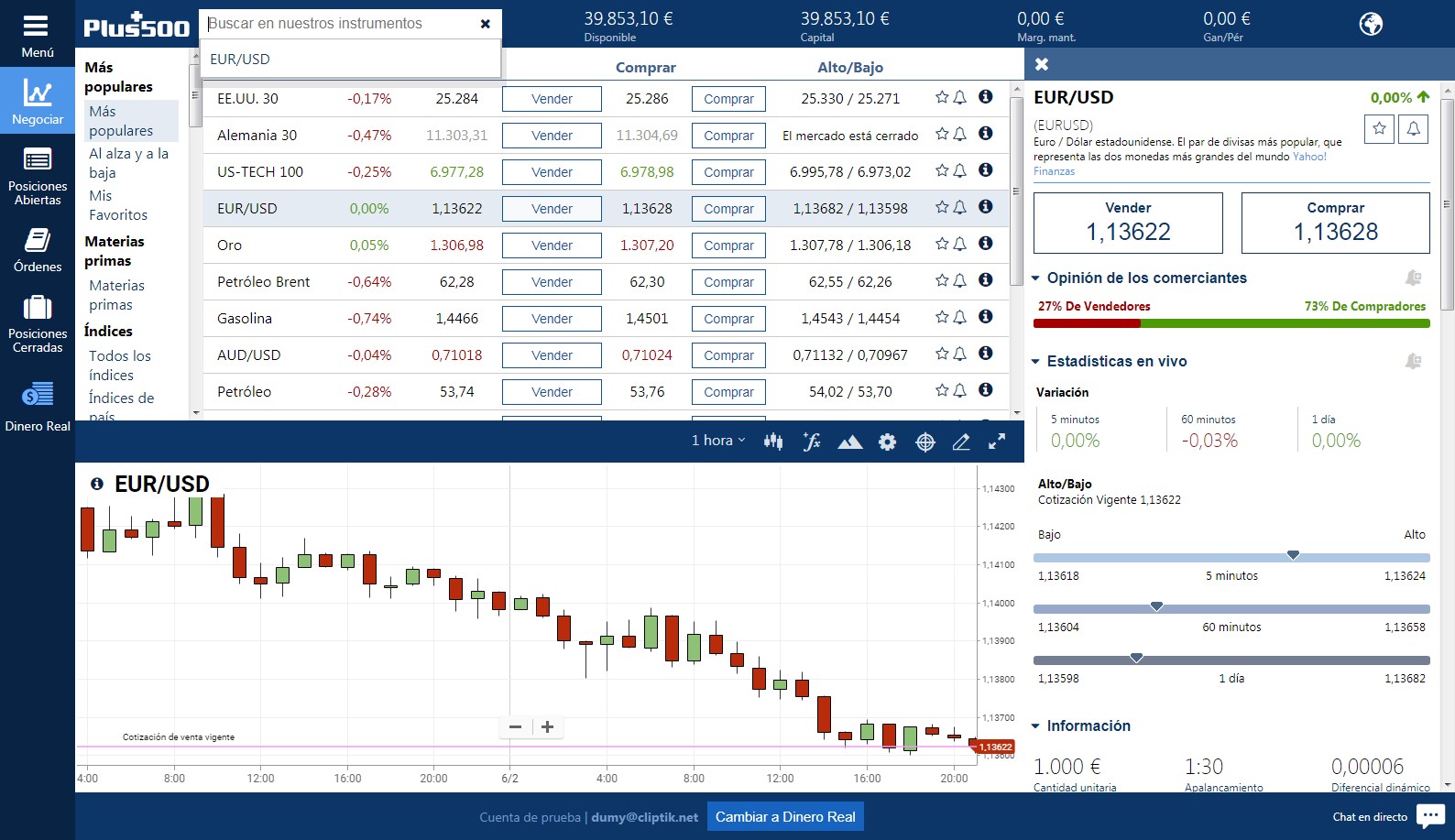Screen dimensions: 1455x840
Task: Set price alert bell for US-TECH 100
Action: pyautogui.click(x=960, y=170)
